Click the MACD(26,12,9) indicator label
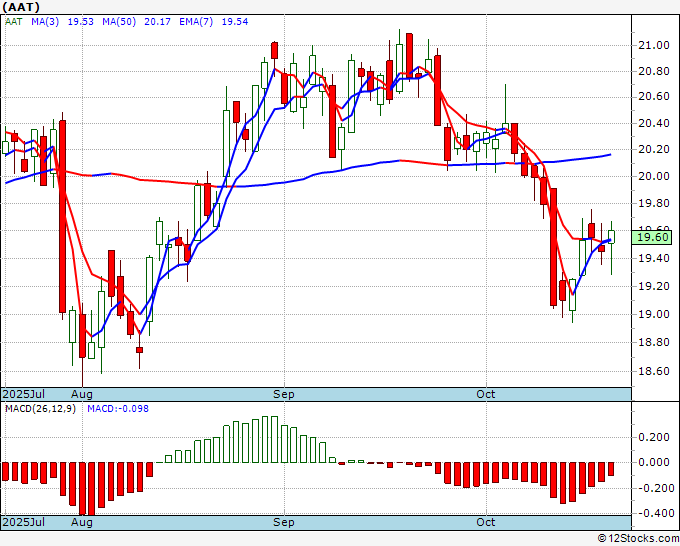The width and height of the screenshot is (680, 546). tap(40, 409)
